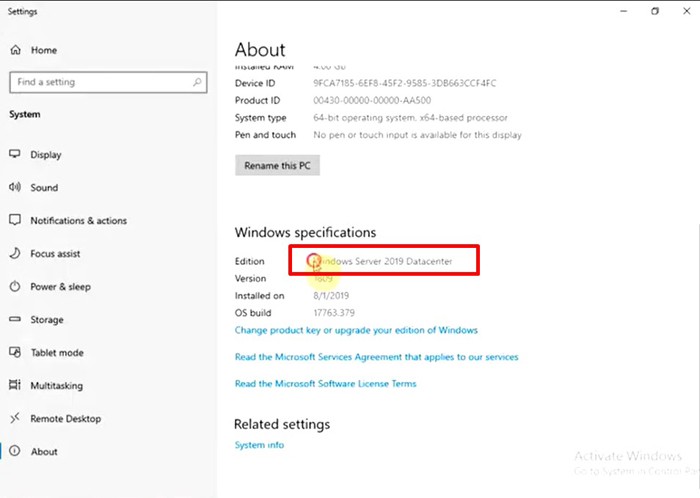The image size is (700, 498).
Task: Open Power & sleep settings
Action: click(x=60, y=286)
